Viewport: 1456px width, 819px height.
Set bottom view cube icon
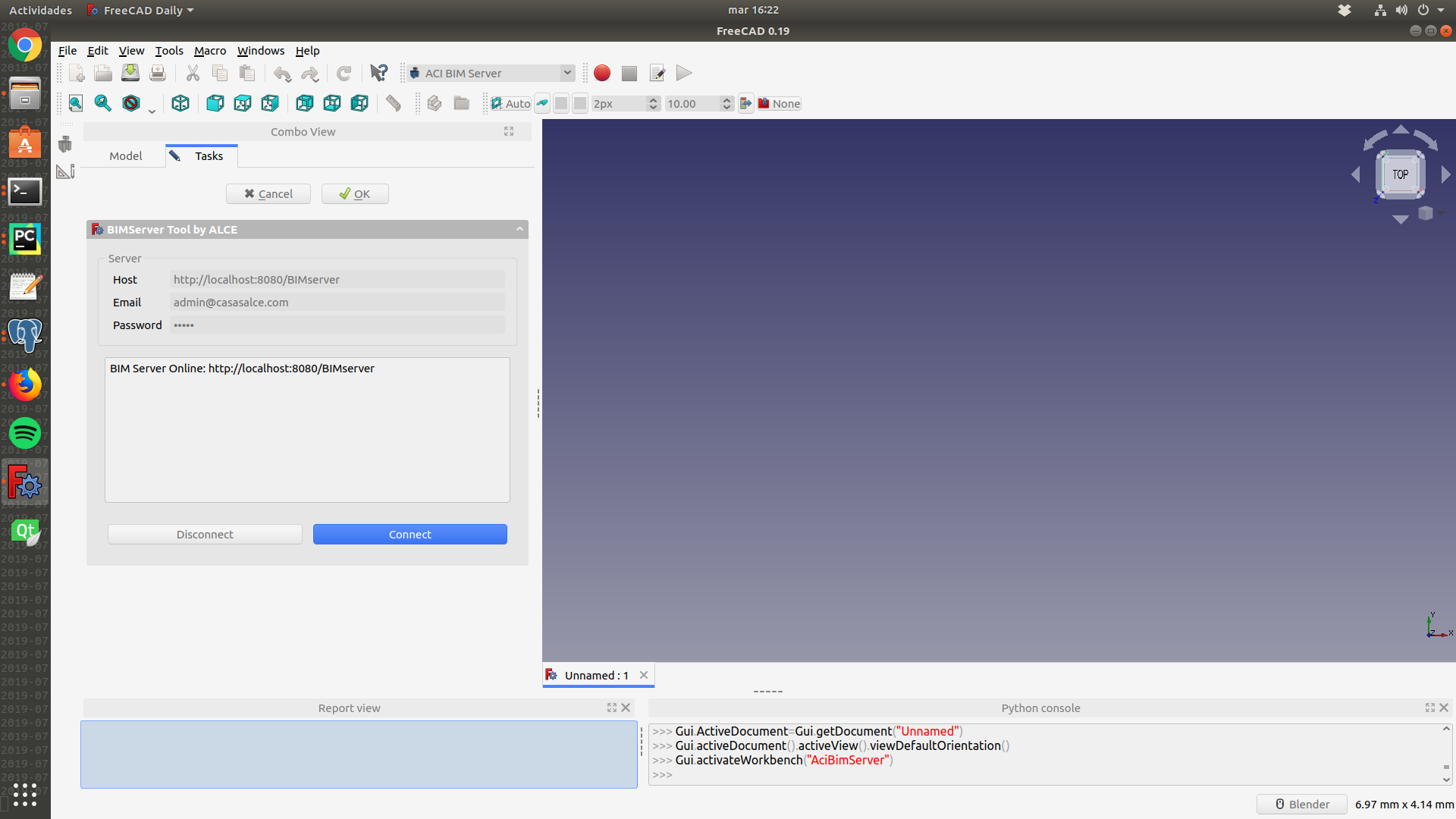[332, 103]
